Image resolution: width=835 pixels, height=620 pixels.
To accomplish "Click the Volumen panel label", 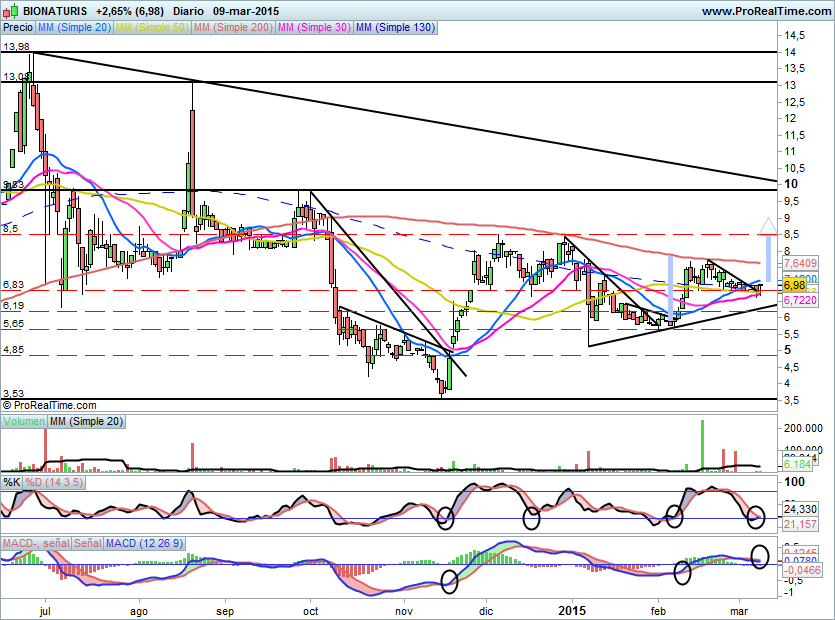I will [24, 421].
